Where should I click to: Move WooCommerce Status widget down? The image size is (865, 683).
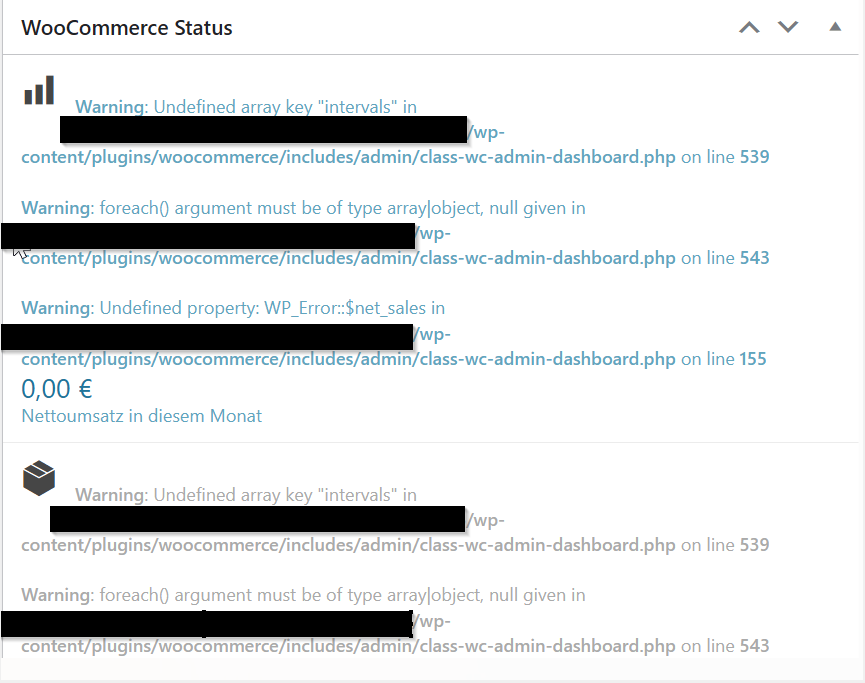[x=788, y=27]
